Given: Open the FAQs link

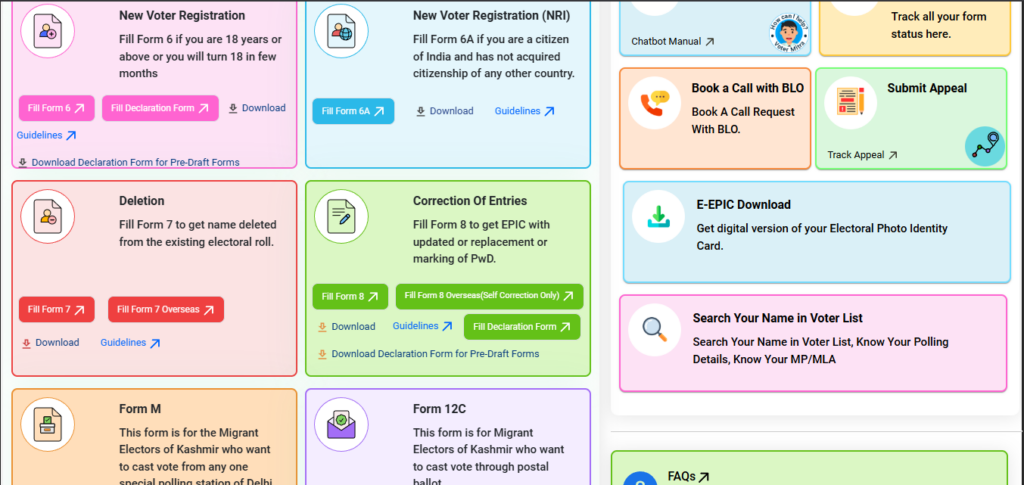Looking at the screenshot, I should 688,477.
